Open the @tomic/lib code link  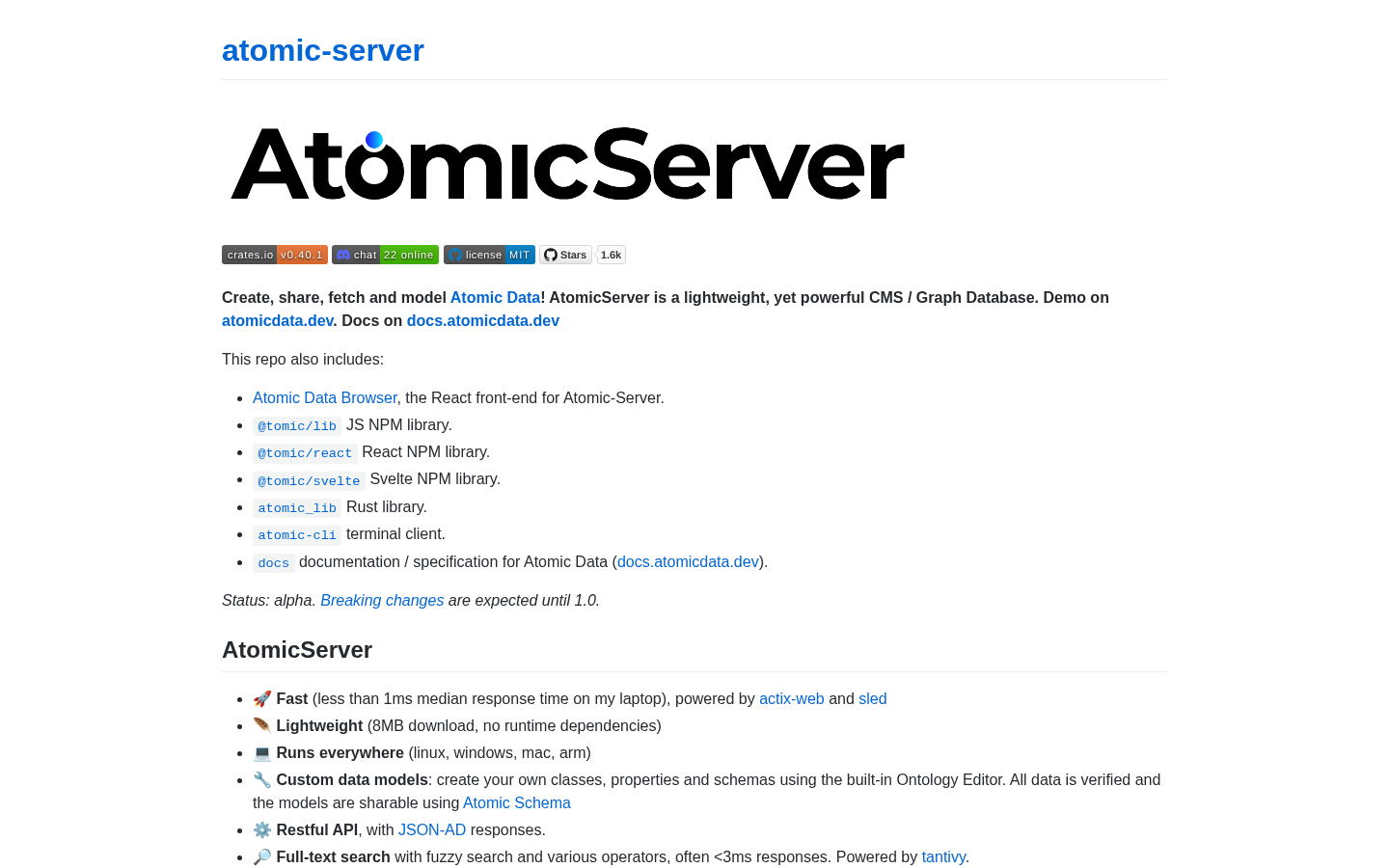click(297, 425)
